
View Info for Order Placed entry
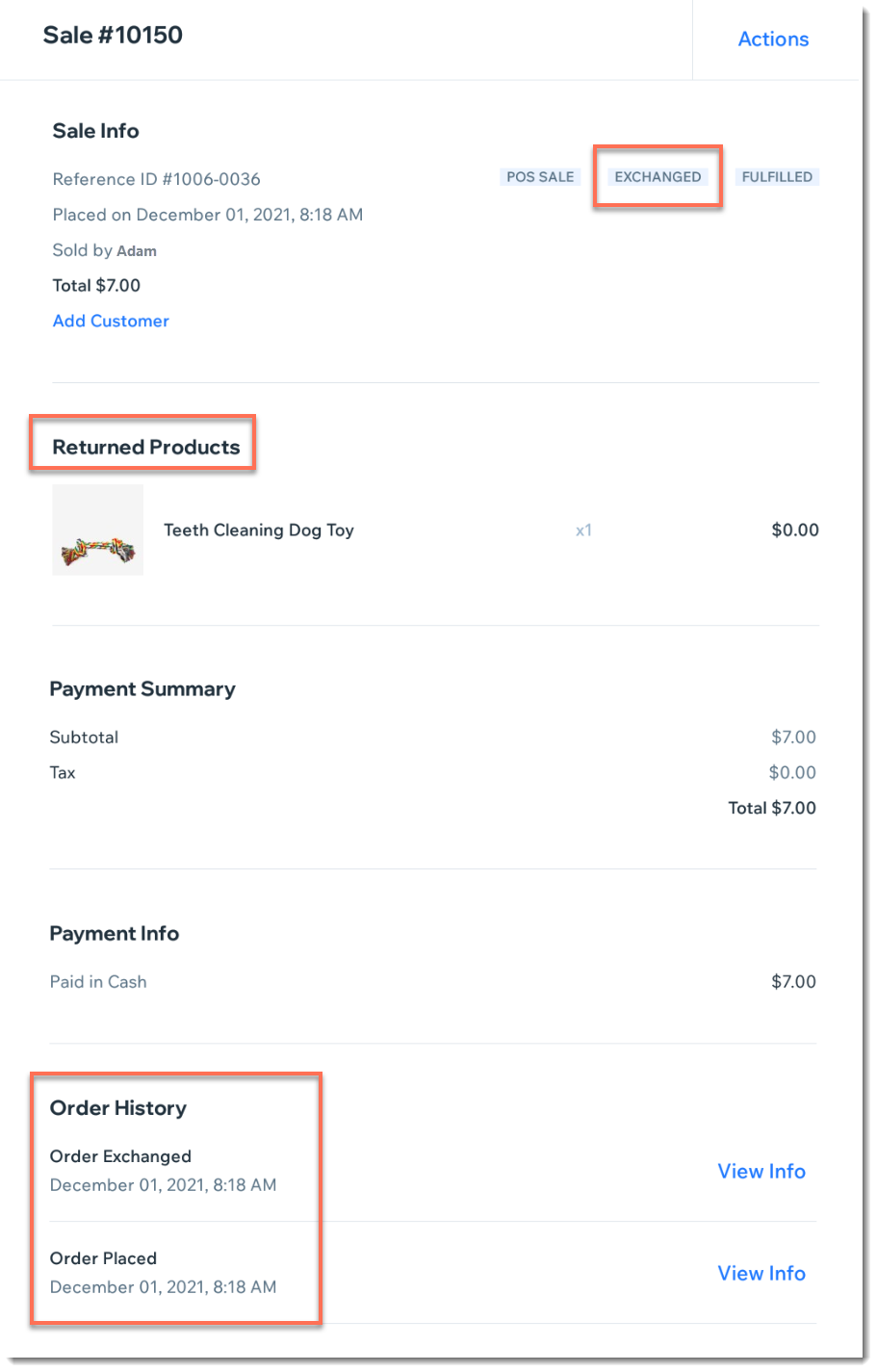click(761, 1274)
